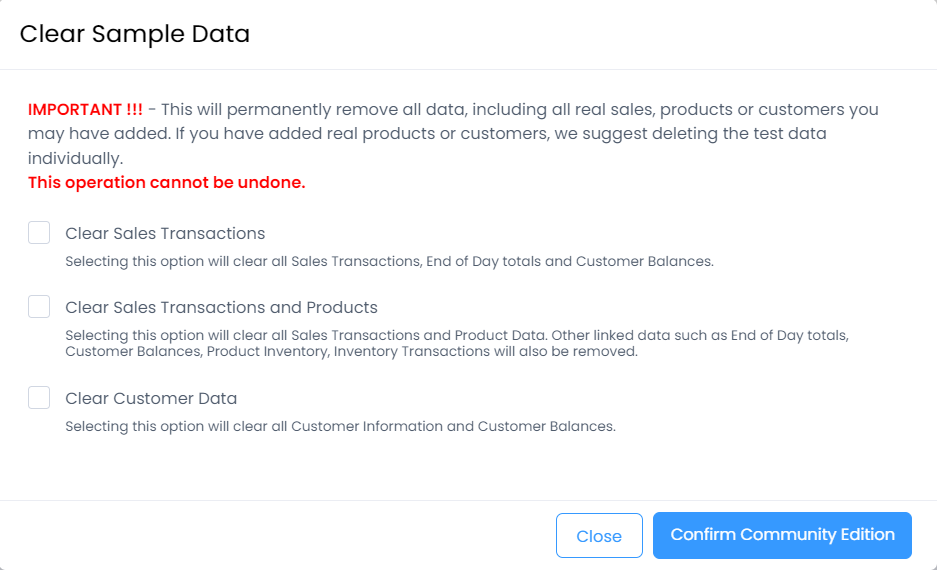
Task: Click the "Clear Sales Transactions" option label
Action: [165, 234]
